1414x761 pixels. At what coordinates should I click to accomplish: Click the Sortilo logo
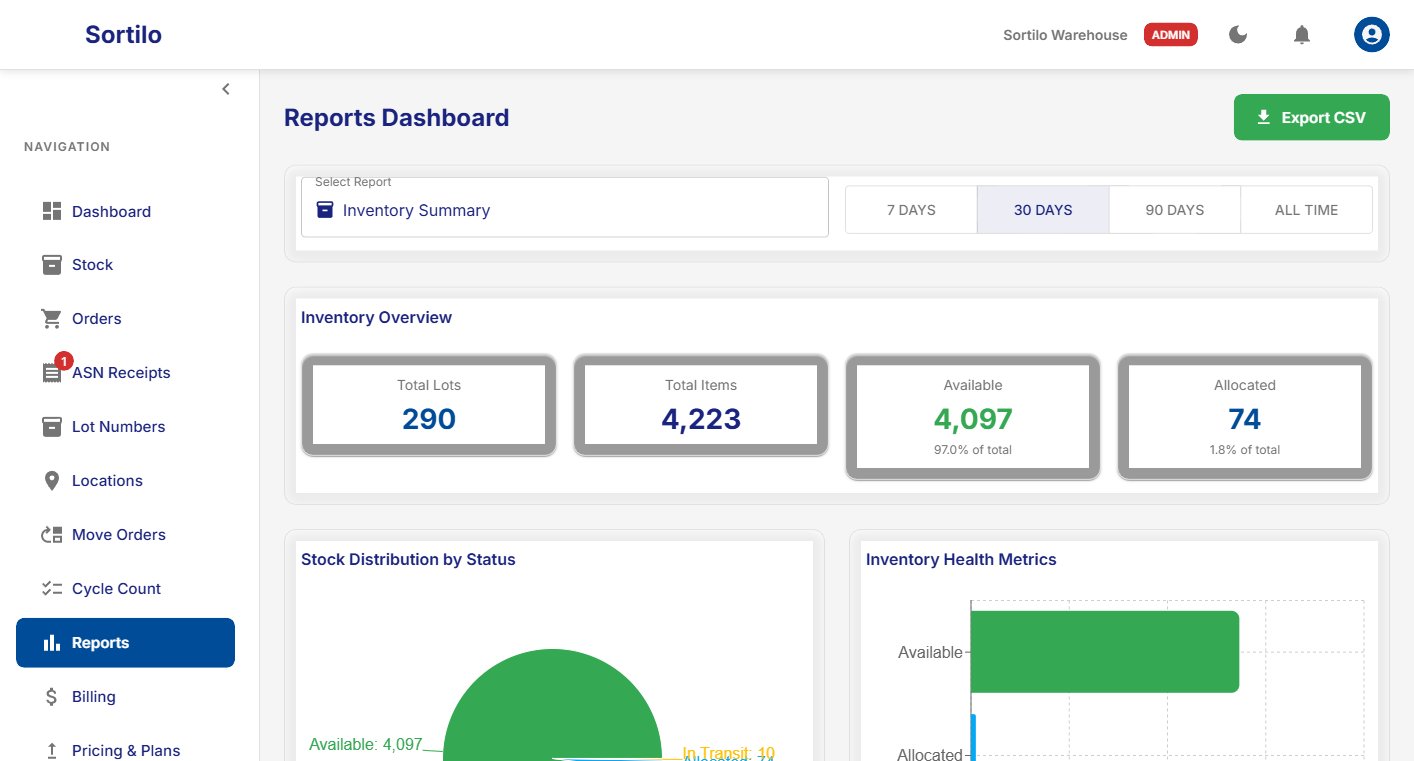pos(123,35)
